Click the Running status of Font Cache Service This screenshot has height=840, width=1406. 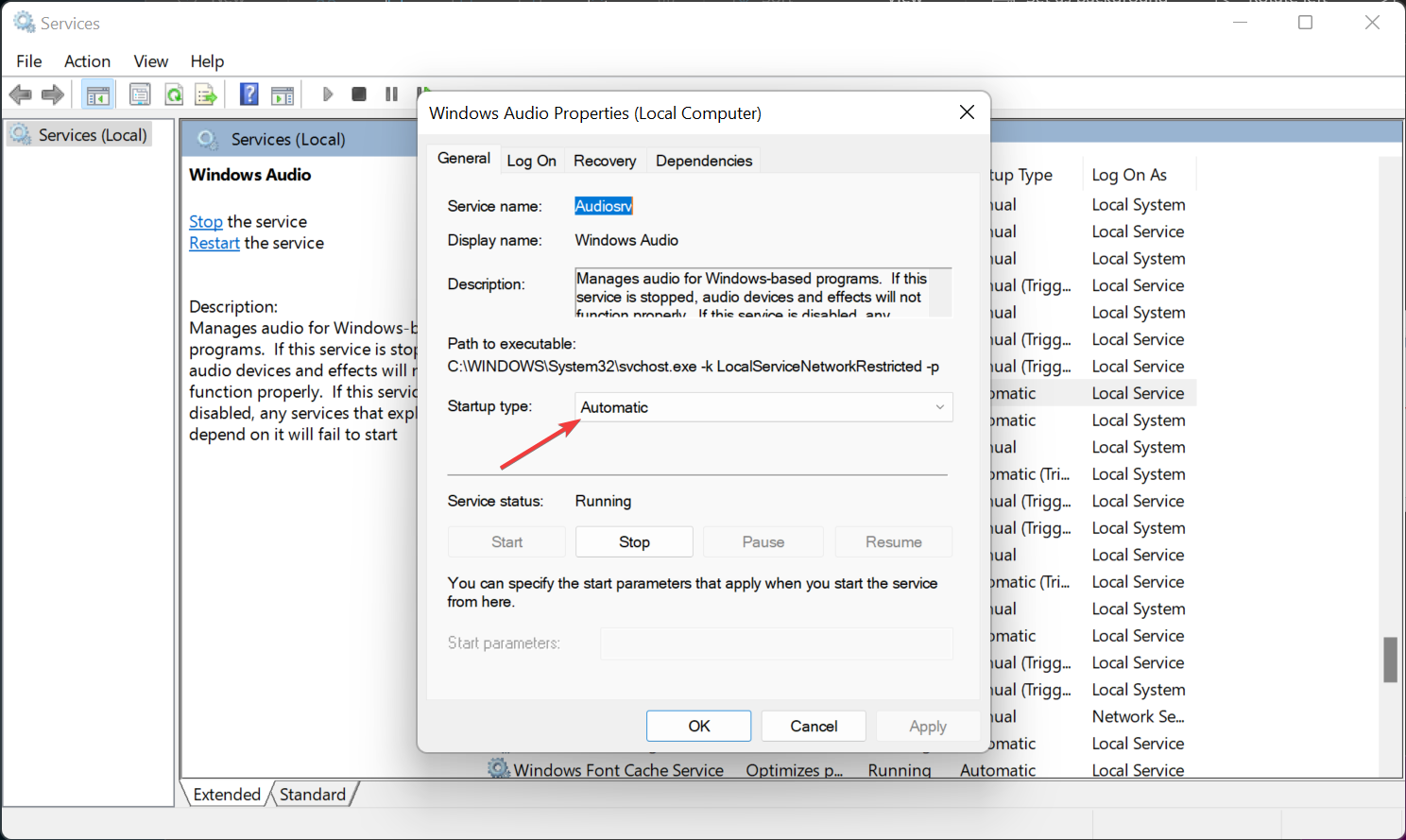coord(900,770)
